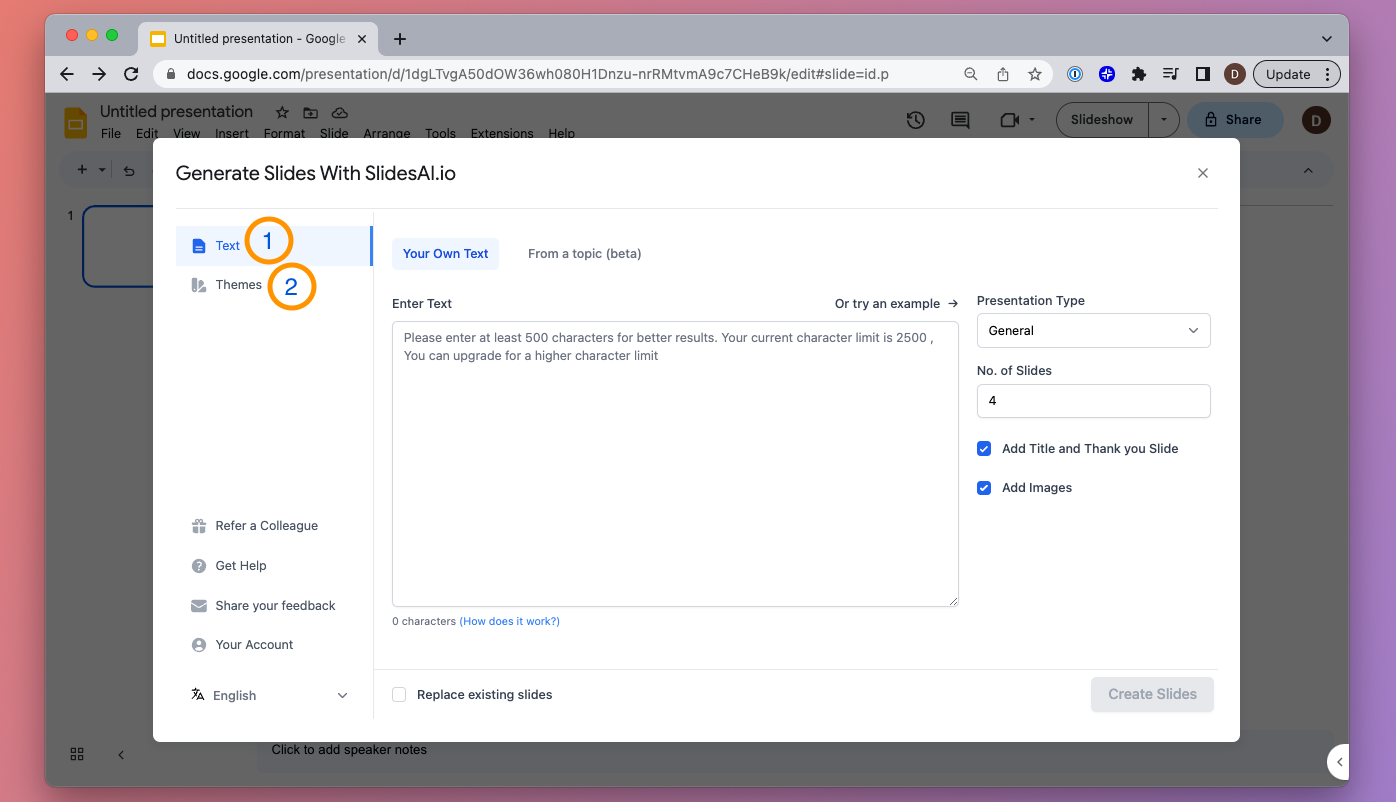Image resolution: width=1396 pixels, height=802 pixels.
Task: Expand the Slideshow options arrow
Action: click(x=1163, y=120)
